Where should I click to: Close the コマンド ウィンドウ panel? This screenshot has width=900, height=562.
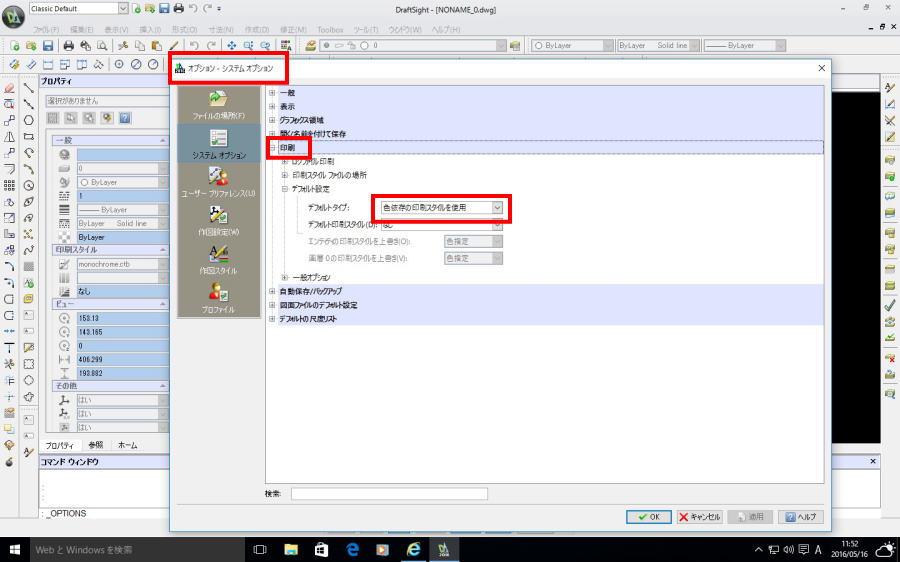tap(873, 461)
